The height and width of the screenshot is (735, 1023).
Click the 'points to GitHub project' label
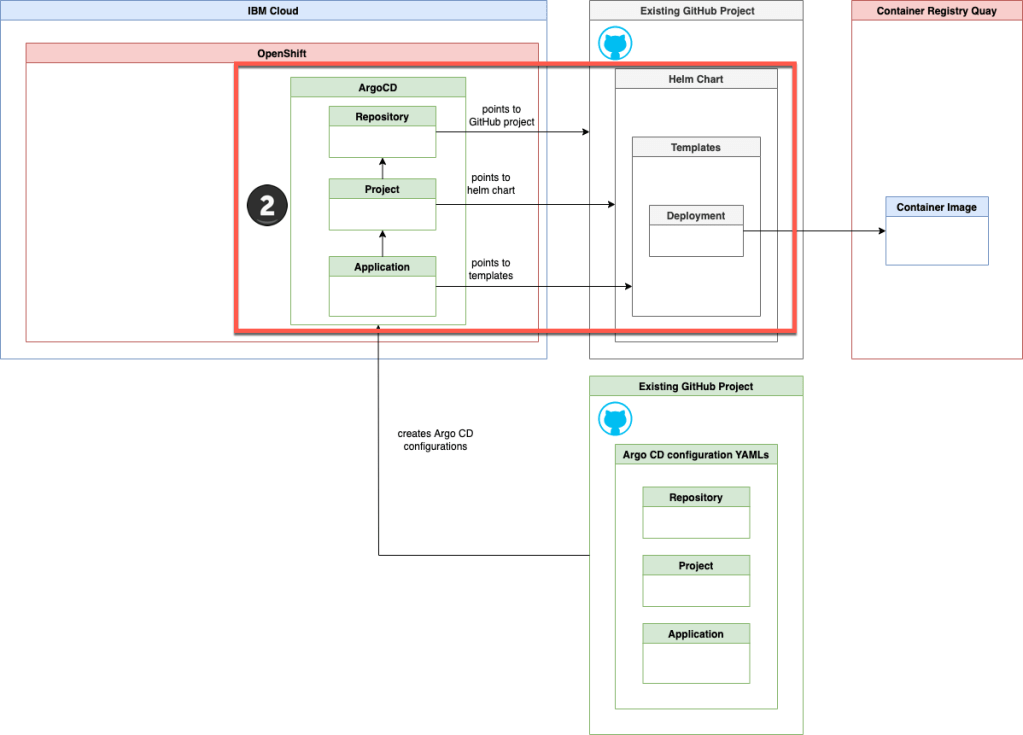(x=501, y=116)
